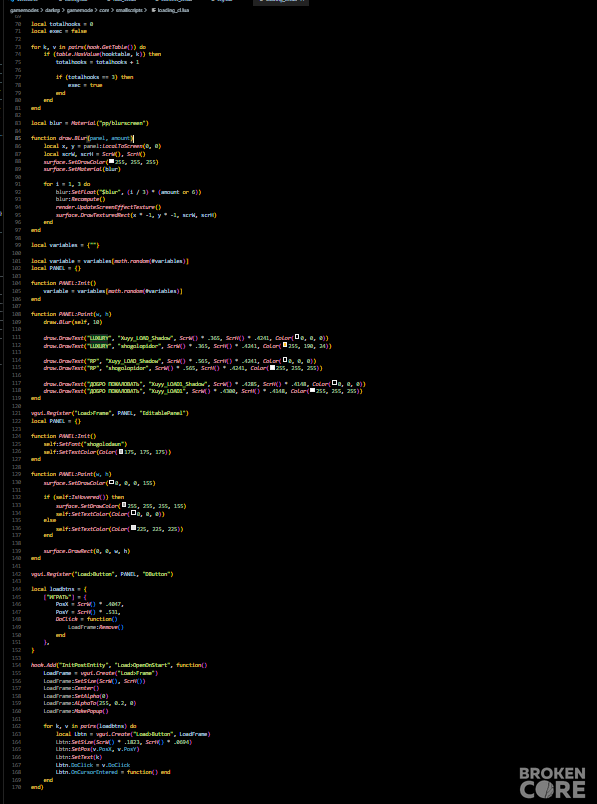597x804 pixels.
Task: Click 'hook.Add("InitPostEntity"' on line 154
Action: [x=70, y=665]
